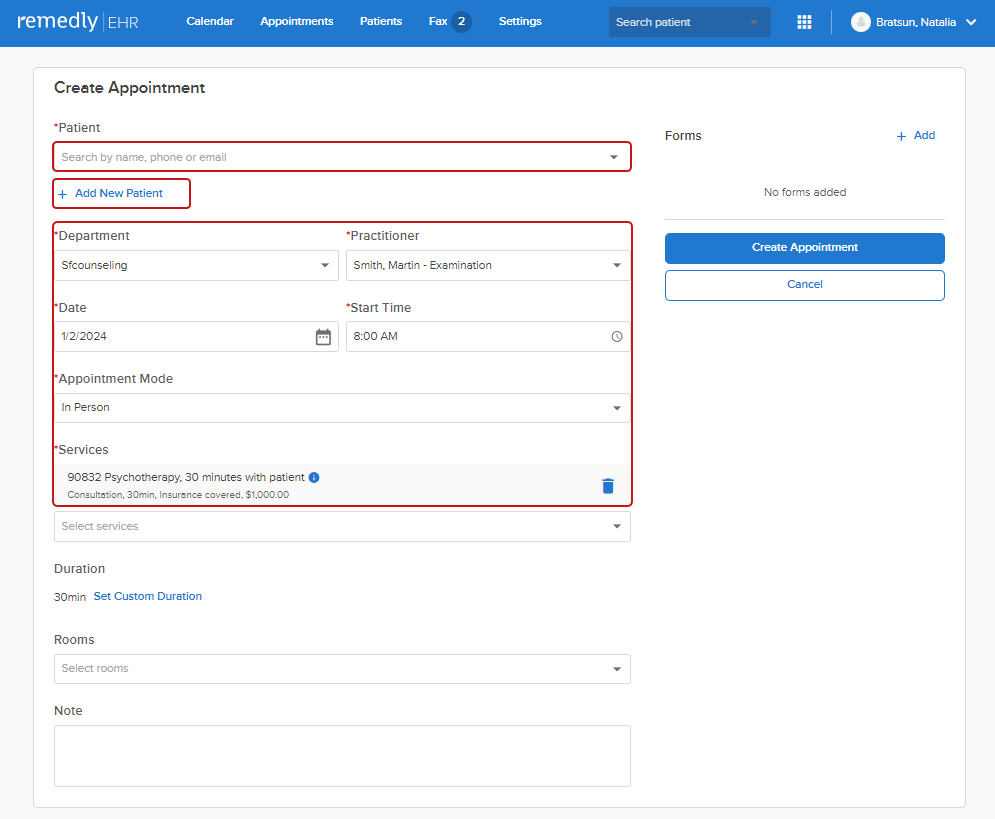995x819 pixels.
Task: Expand the Select rooms dropdown
Action: [x=617, y=669]
